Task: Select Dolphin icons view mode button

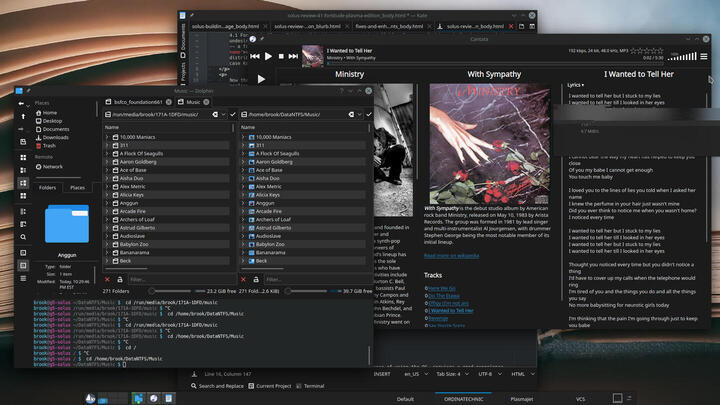Action: tap(23, 158)
